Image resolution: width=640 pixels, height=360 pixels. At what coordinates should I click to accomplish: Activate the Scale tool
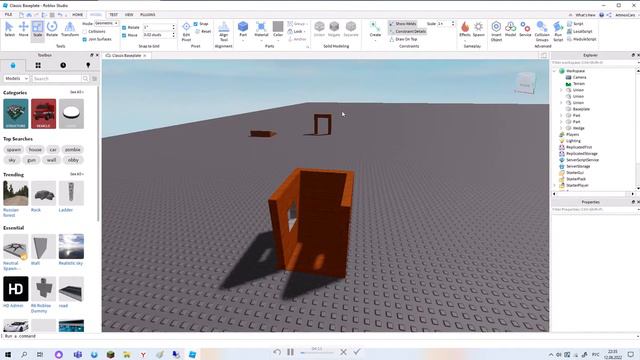[x=37, y=29]
